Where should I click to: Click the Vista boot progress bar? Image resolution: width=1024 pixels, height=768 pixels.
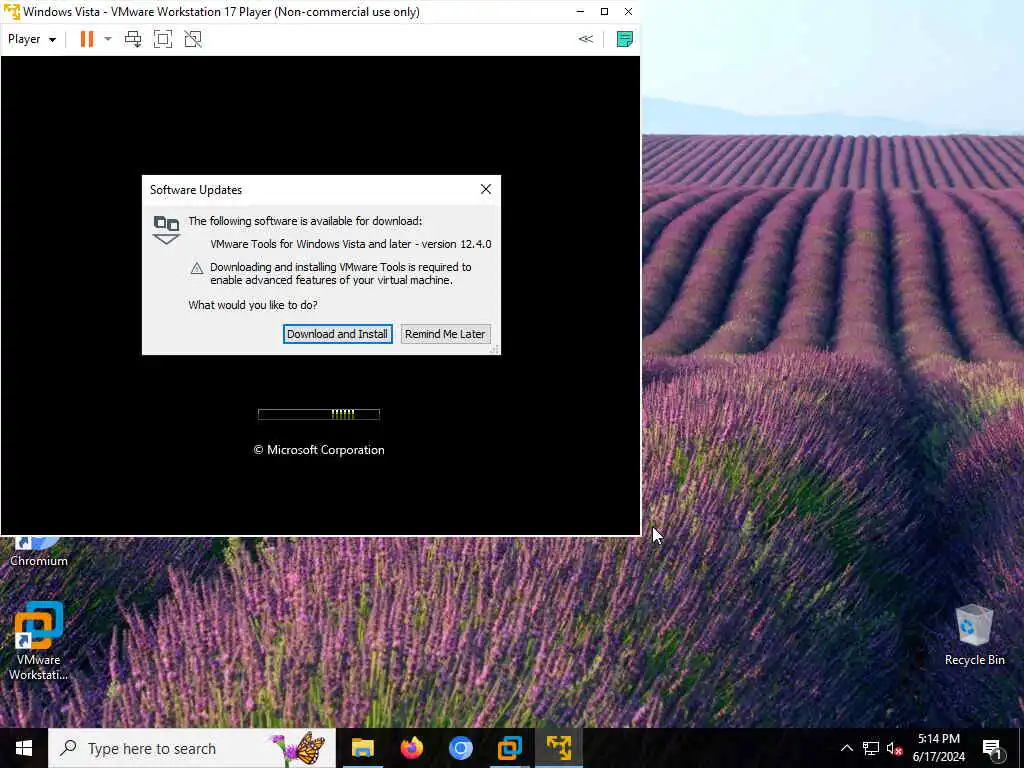coord(319,414)
